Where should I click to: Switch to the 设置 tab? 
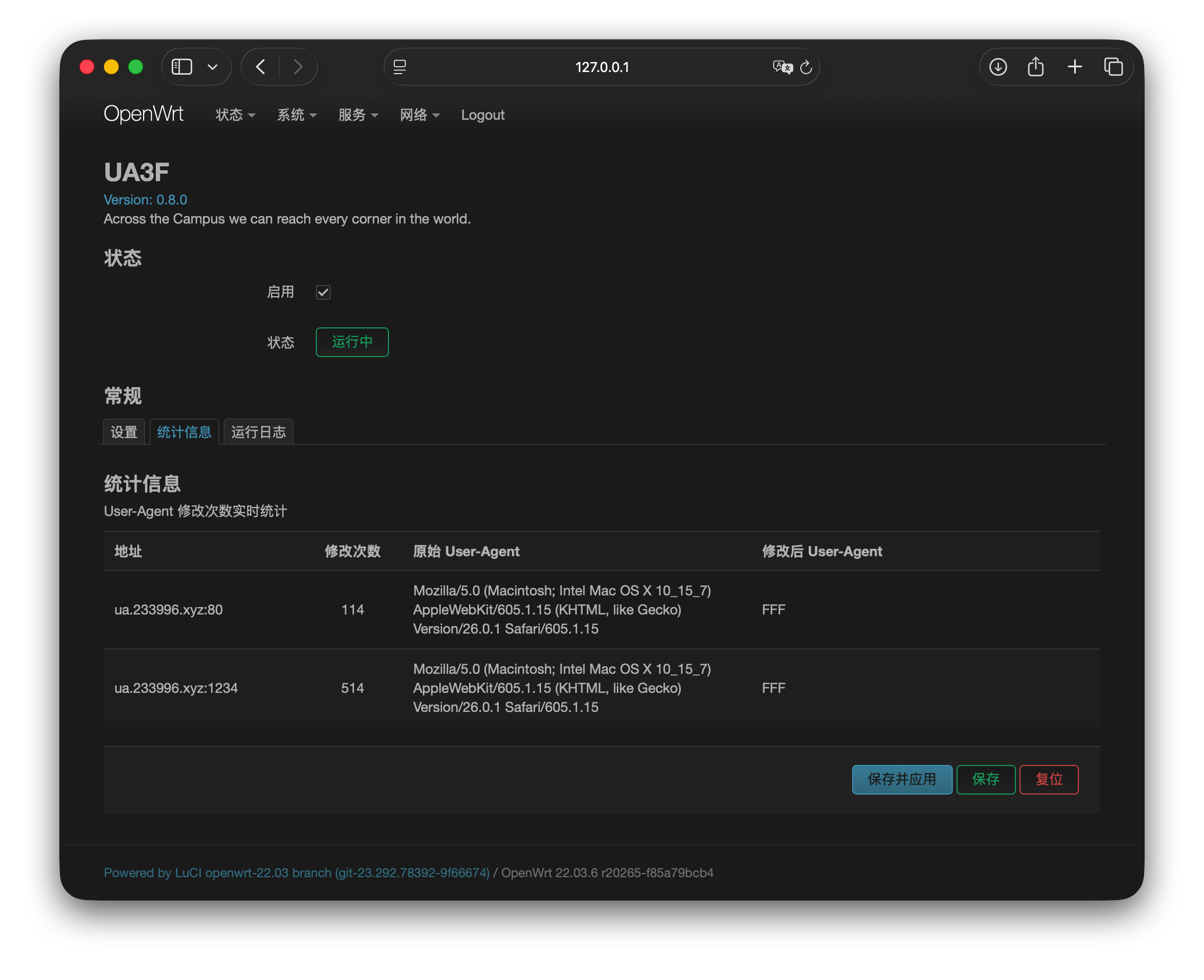click(x=124, y=432)
